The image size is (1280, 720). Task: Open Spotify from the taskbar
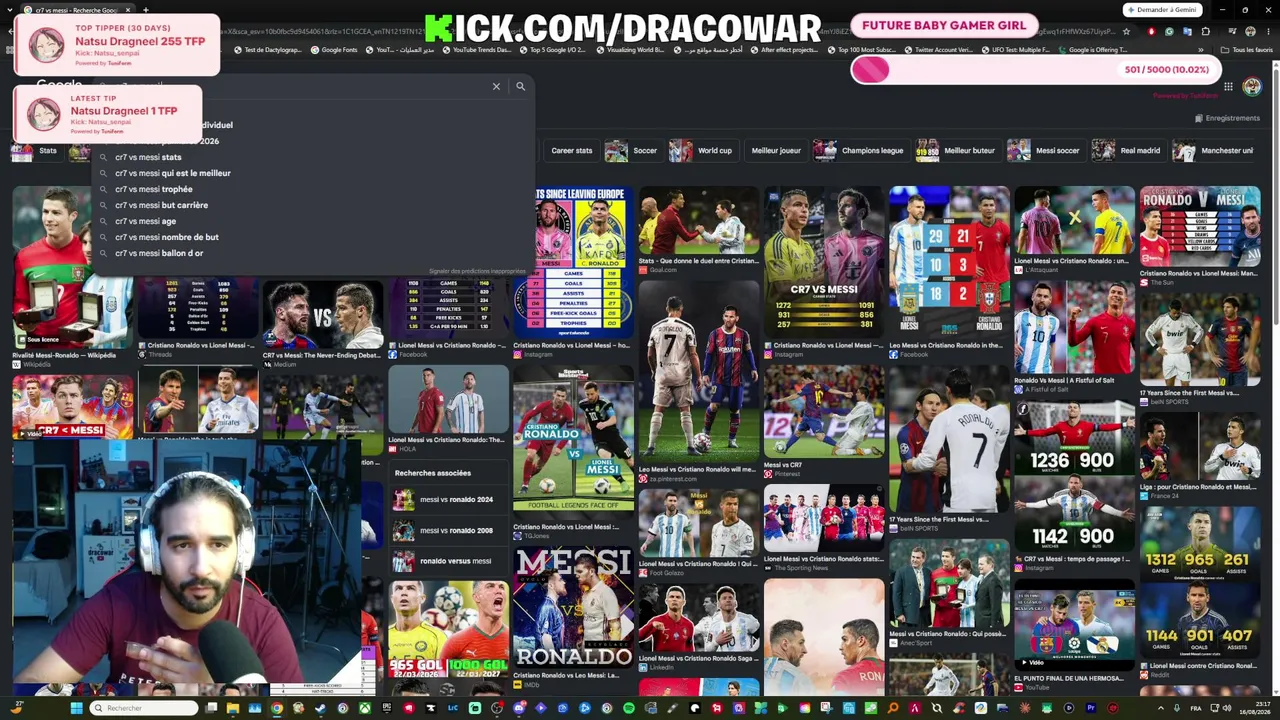click(629, 708)
